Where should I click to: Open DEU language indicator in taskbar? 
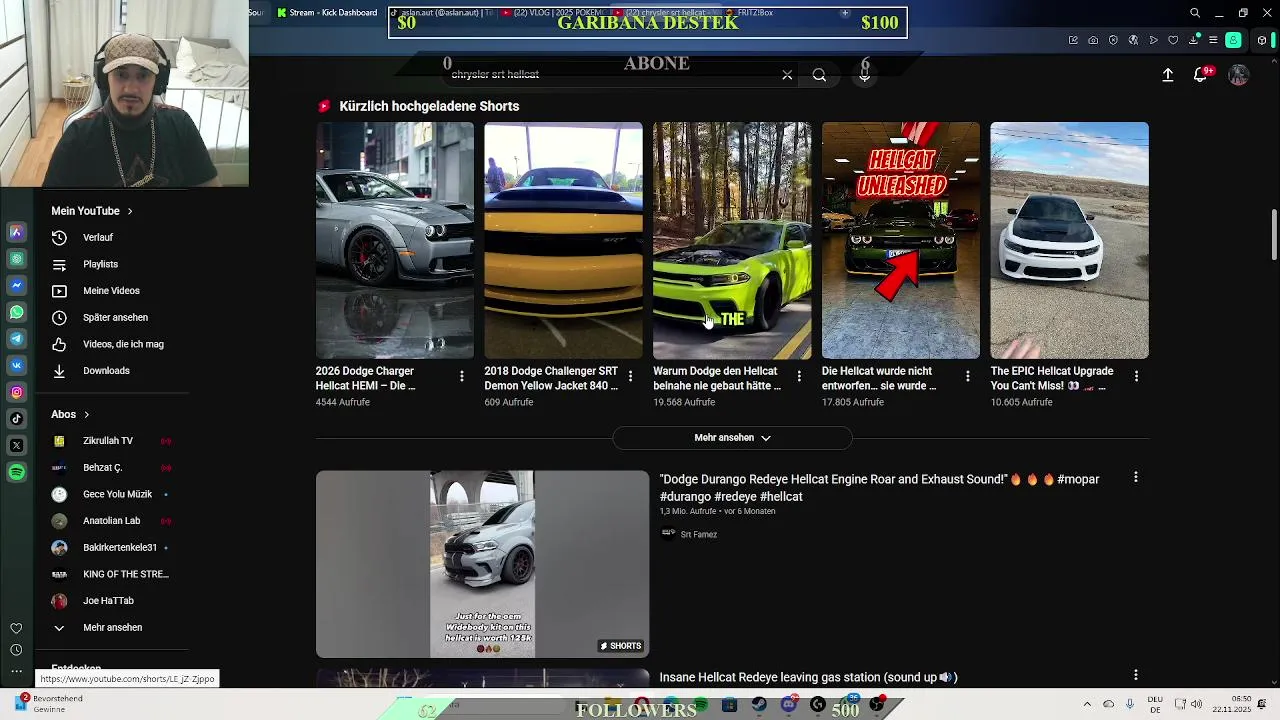tap(1155, 704)
